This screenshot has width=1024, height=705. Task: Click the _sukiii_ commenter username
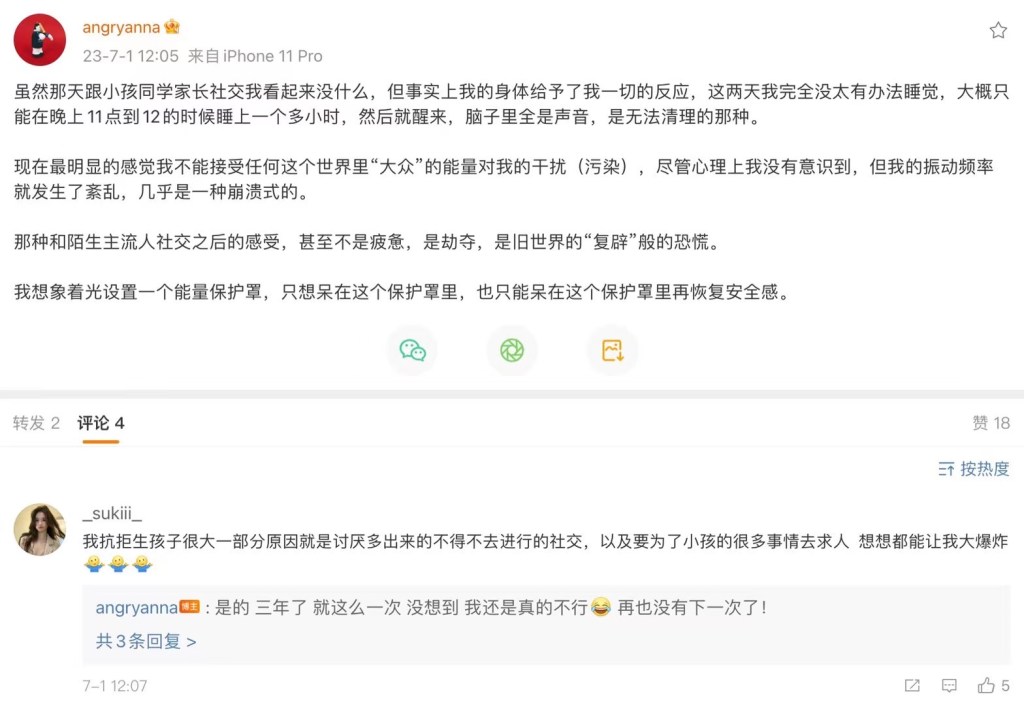[112, 513]
